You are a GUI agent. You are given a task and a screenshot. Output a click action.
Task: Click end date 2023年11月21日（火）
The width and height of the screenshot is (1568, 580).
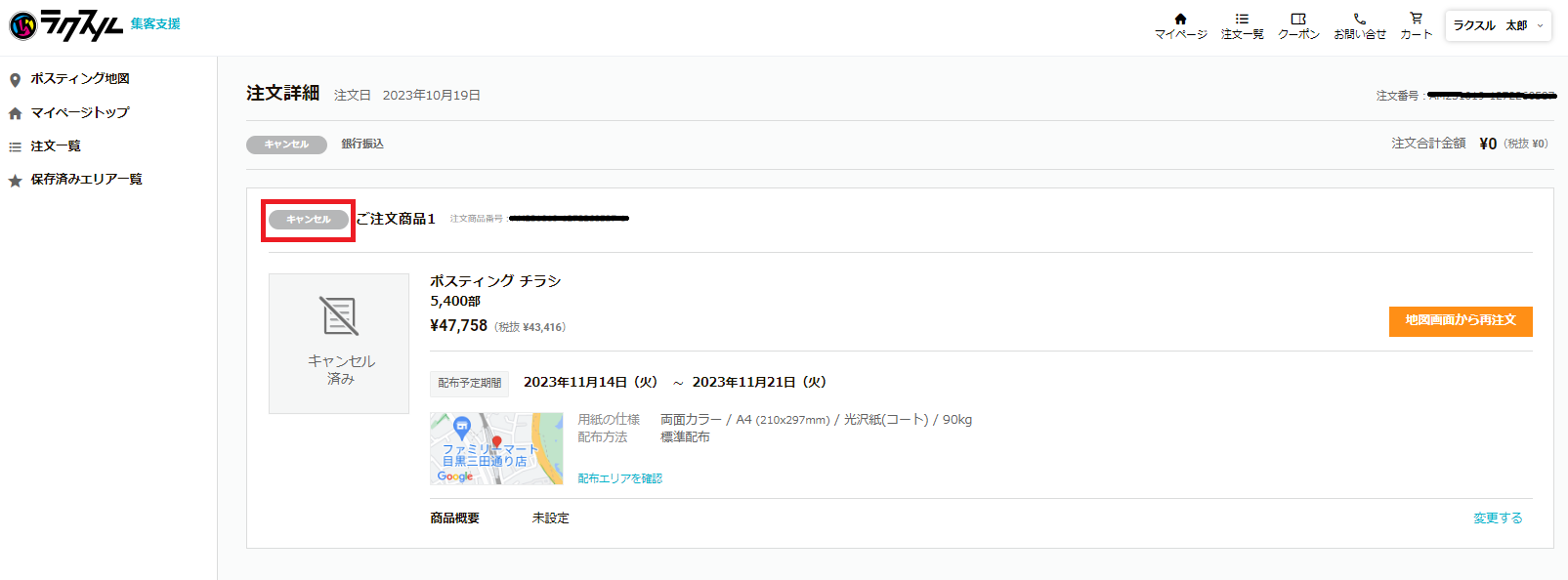[760, 382]
